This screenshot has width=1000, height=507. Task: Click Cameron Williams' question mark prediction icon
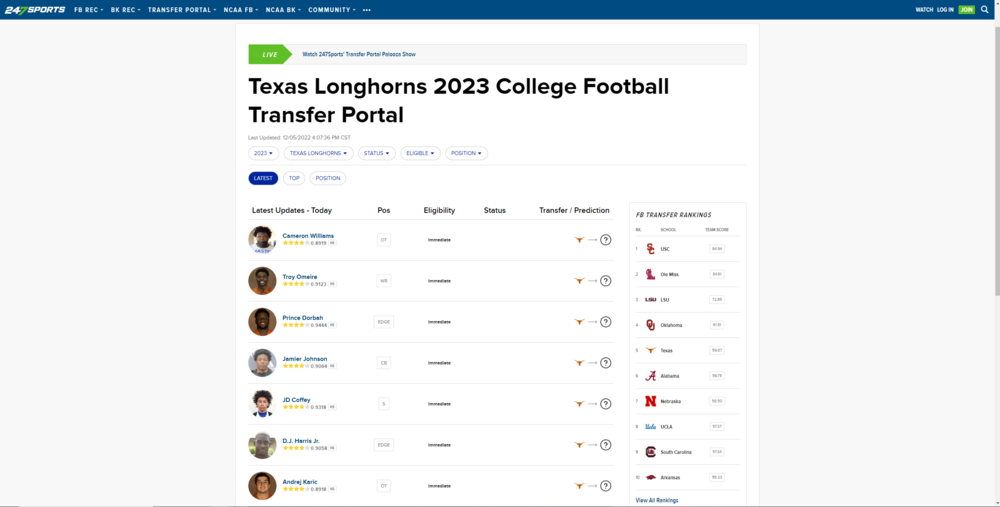click(x=605, y=240)
